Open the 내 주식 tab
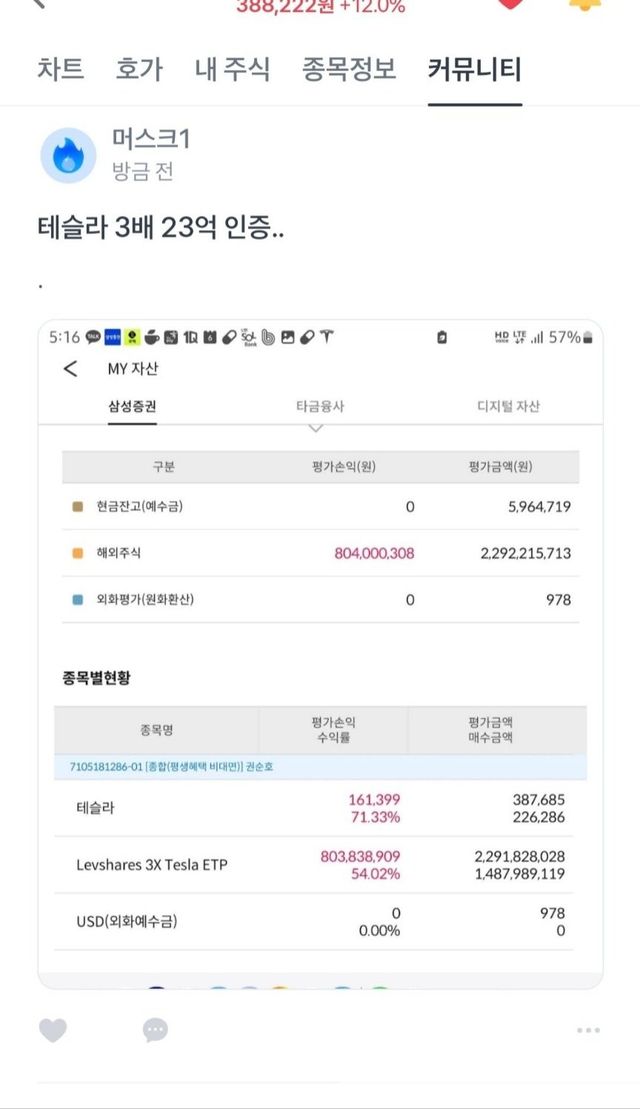This screenshot has width=640, height=1109. [232, 70]
